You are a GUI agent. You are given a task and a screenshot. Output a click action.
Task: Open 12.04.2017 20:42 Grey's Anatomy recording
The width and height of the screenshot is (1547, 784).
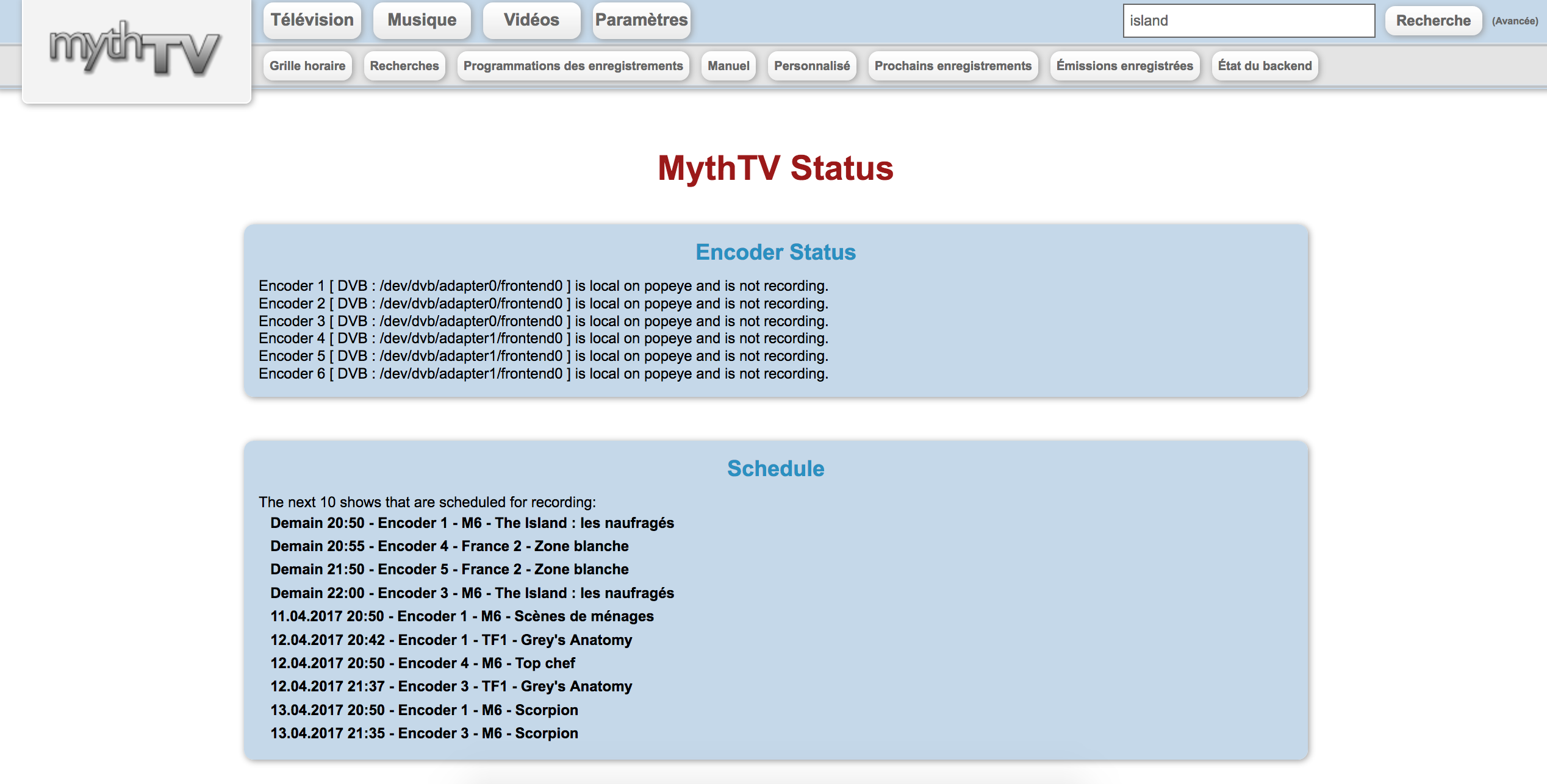451,640
